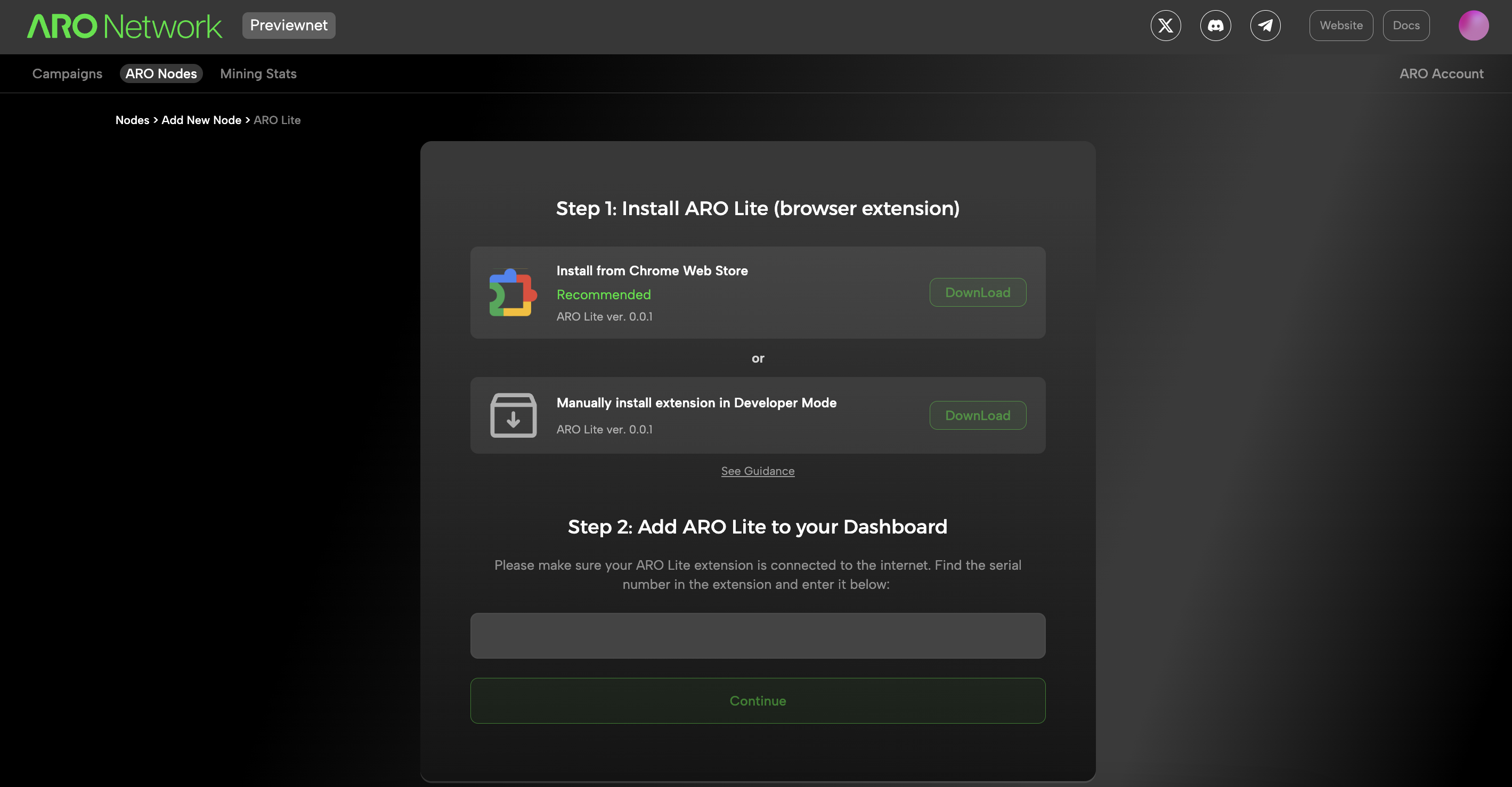Click the Step 2 dashboard heading
1512x787 pixels.
[758, 527]
